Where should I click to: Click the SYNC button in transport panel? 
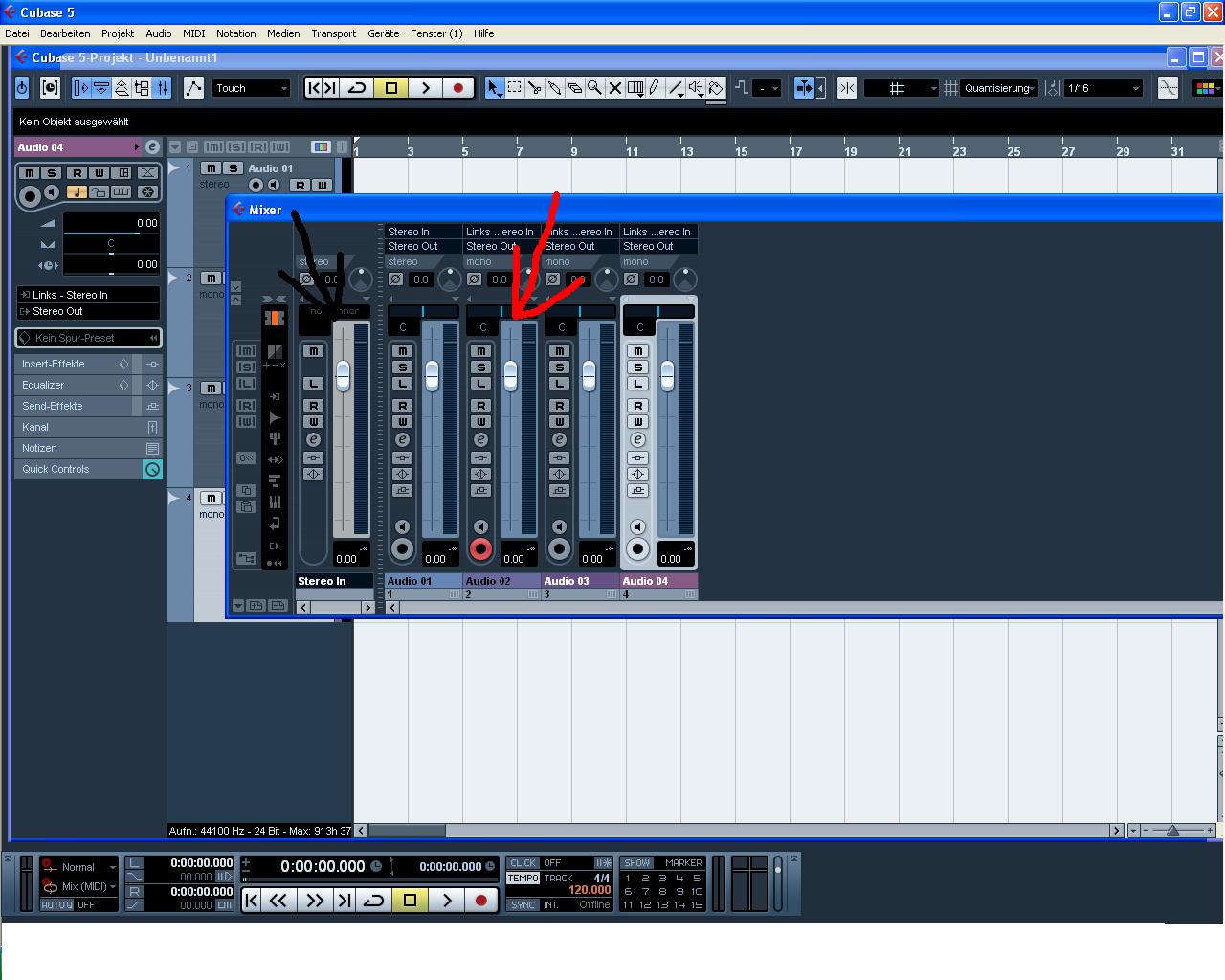[523, 905]
